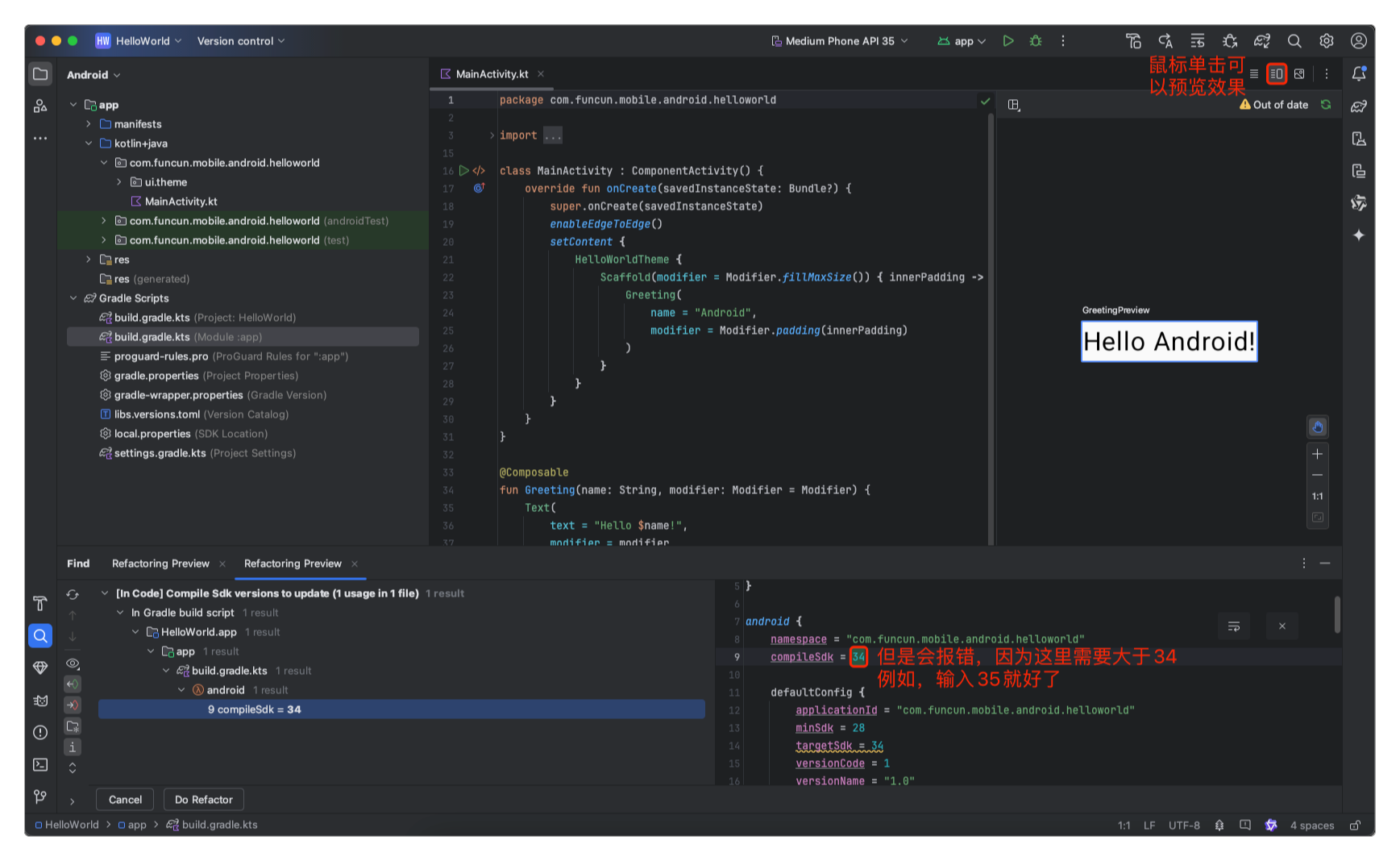Switch editor to Code-only view

(x=1254, y=74)
